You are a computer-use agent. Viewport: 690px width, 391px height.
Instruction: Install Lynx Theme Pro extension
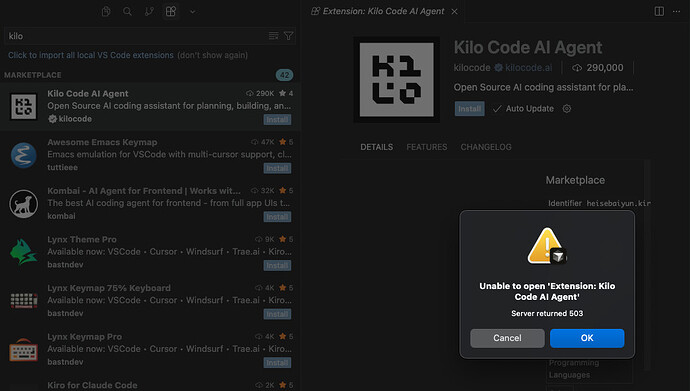click(x=277, y=265)
